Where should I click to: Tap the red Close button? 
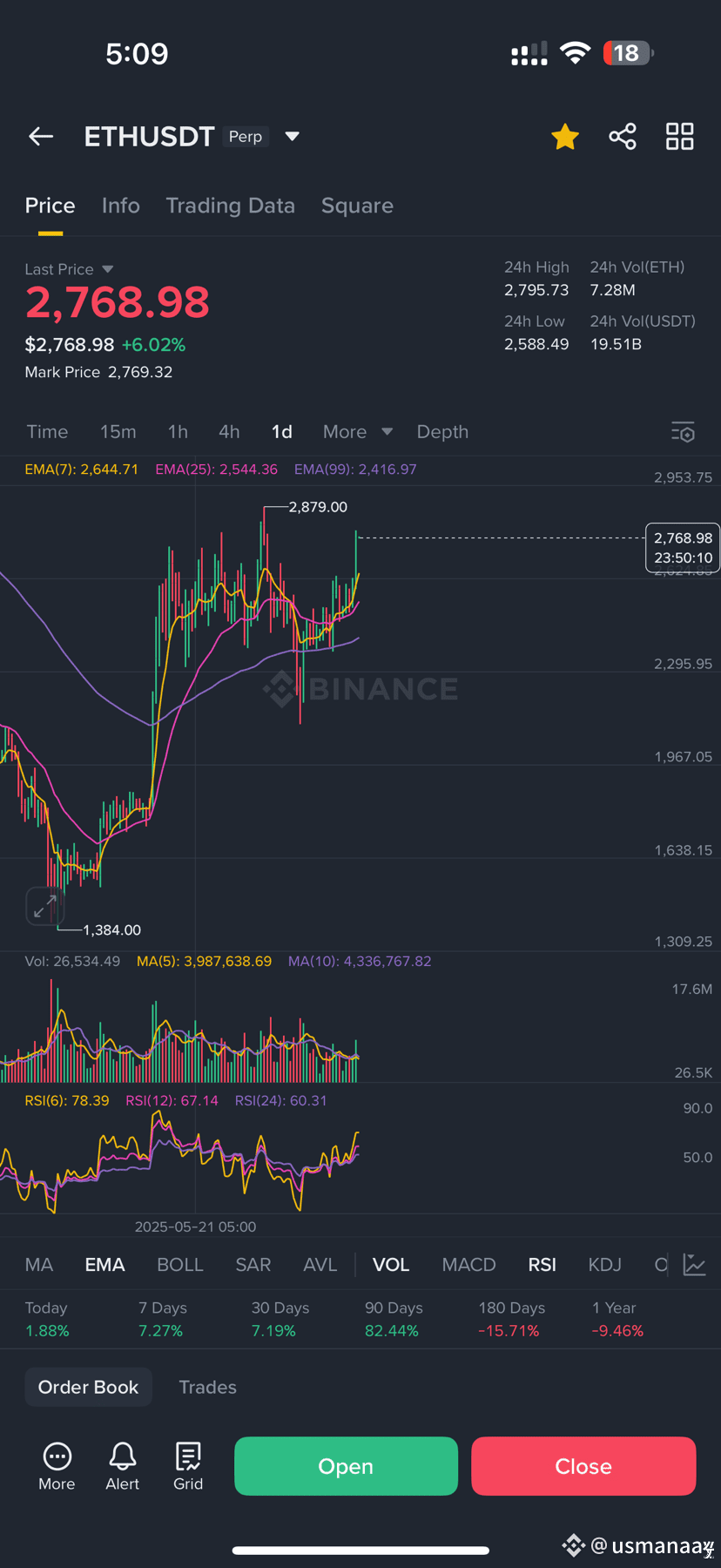[x=583, y=1466]
